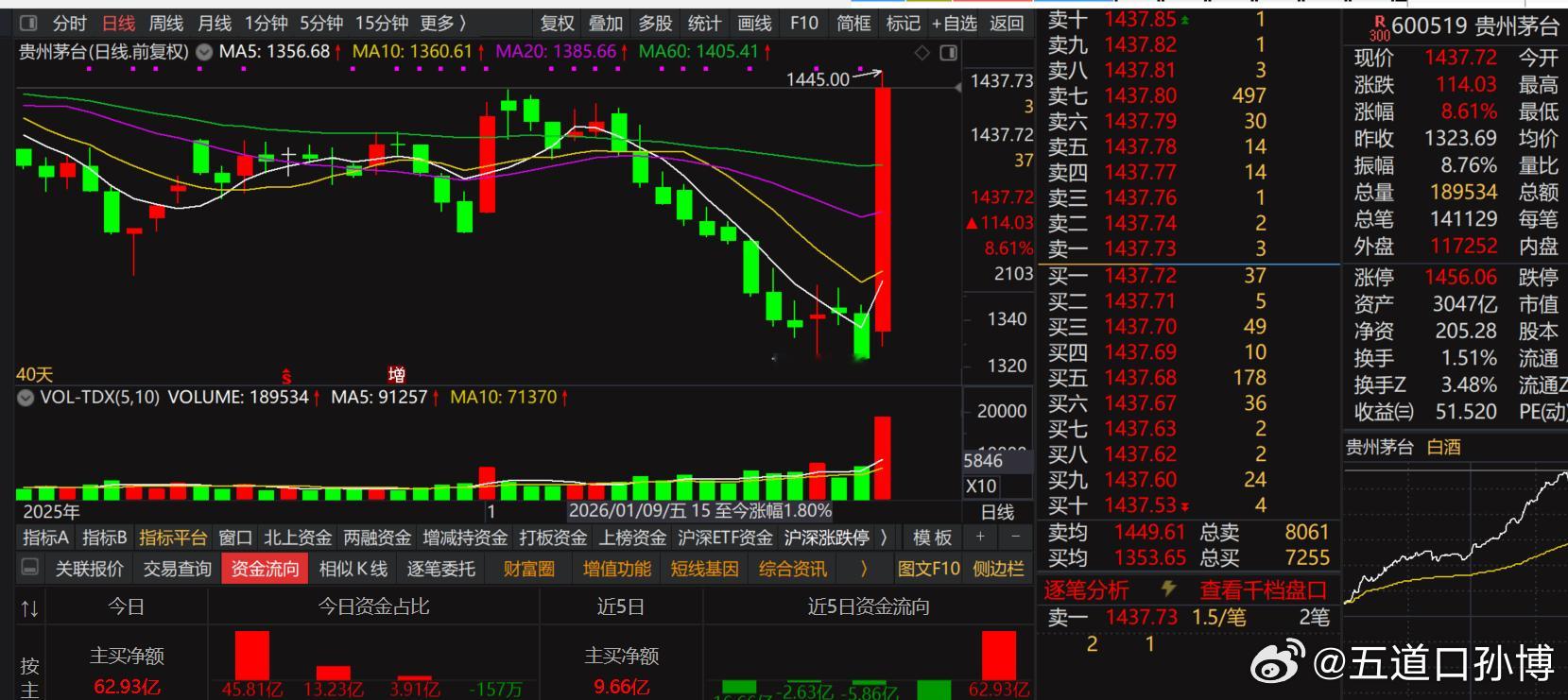Open the 增值功能 tab
1568x700 pixels.
click(x=617, y=569)
